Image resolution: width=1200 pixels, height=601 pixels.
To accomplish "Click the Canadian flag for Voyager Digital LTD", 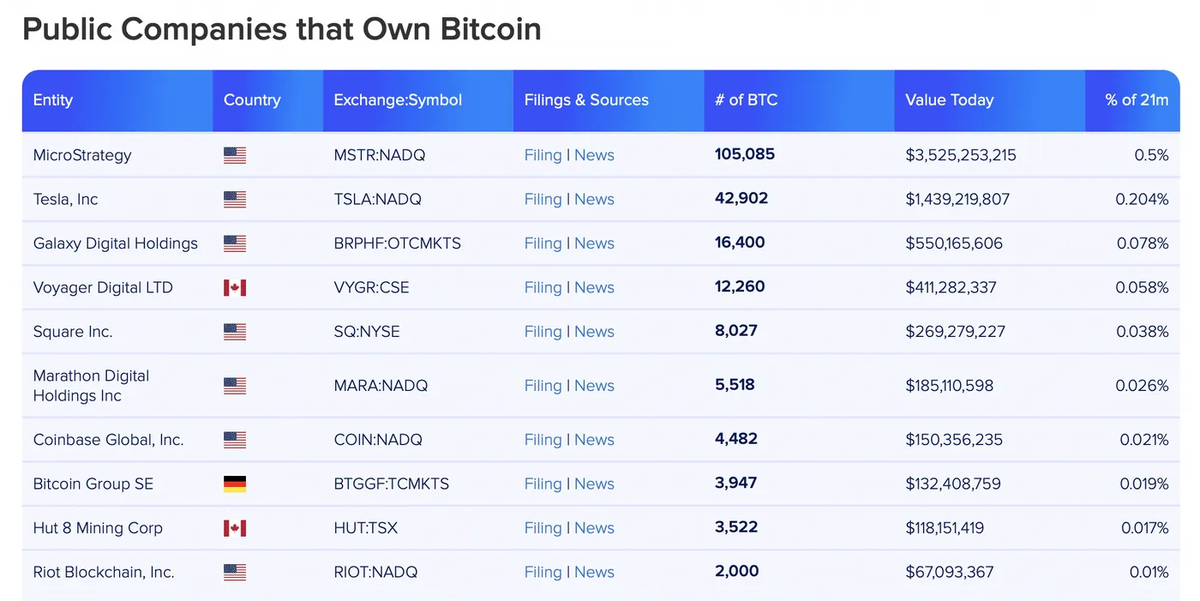I will click(234, 288).
